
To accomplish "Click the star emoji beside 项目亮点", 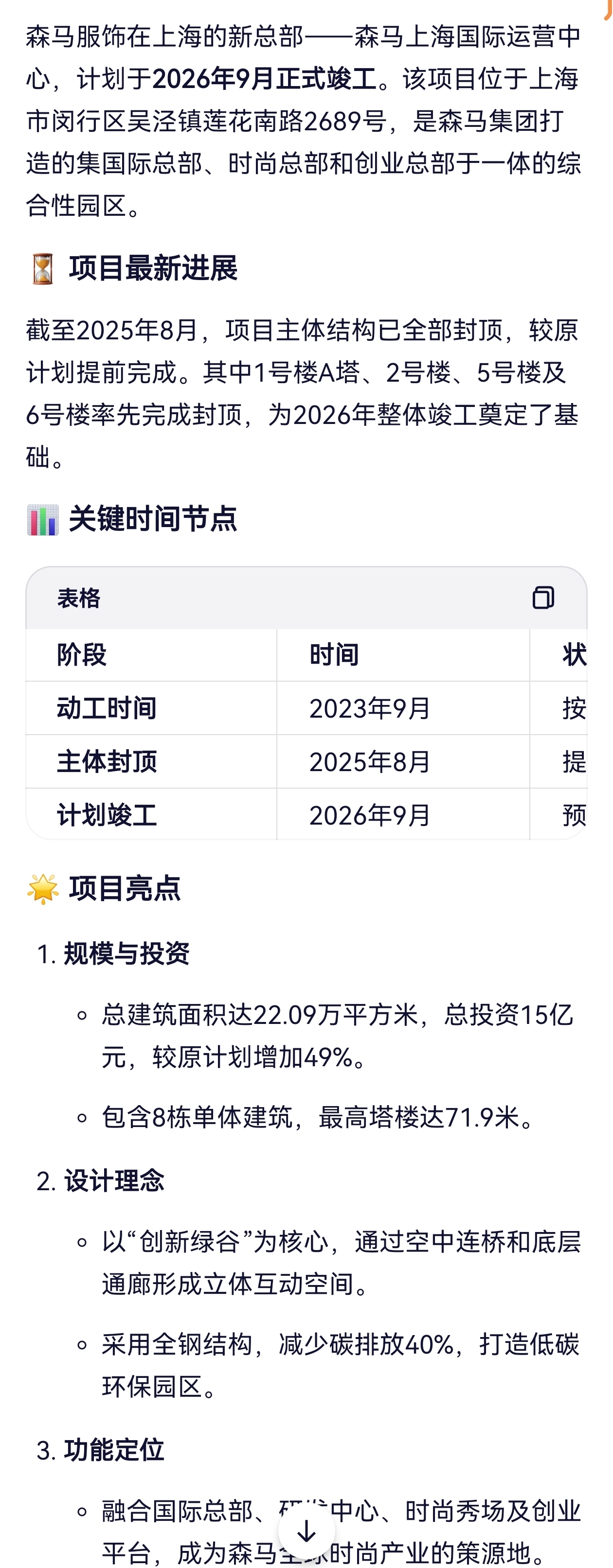I will pyautogui.click(x=43, y=889).
